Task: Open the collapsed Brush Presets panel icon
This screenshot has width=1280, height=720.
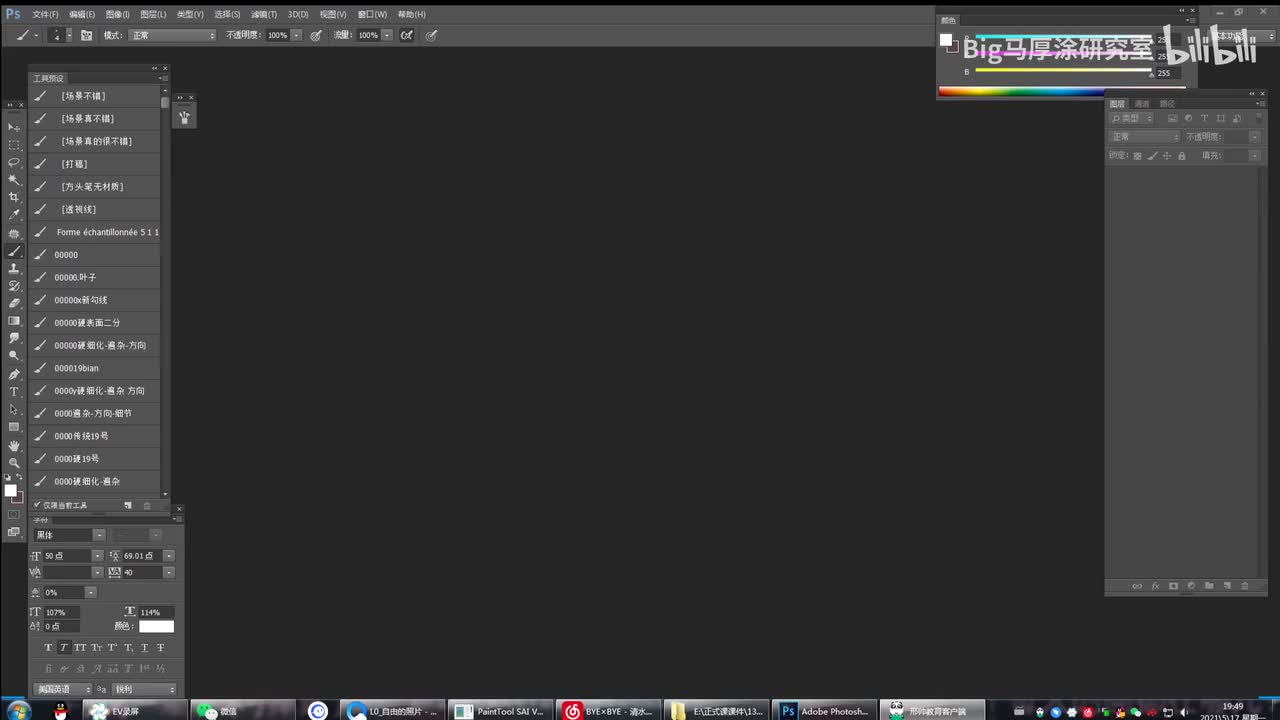Action: [x=184, y=117]
